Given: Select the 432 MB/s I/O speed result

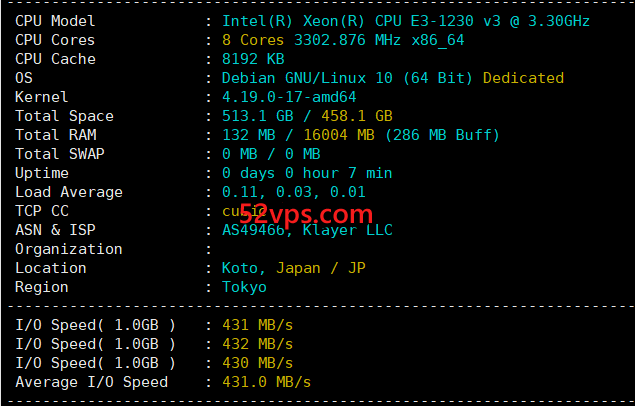Looking at the screenshot, I should point(258,344).
